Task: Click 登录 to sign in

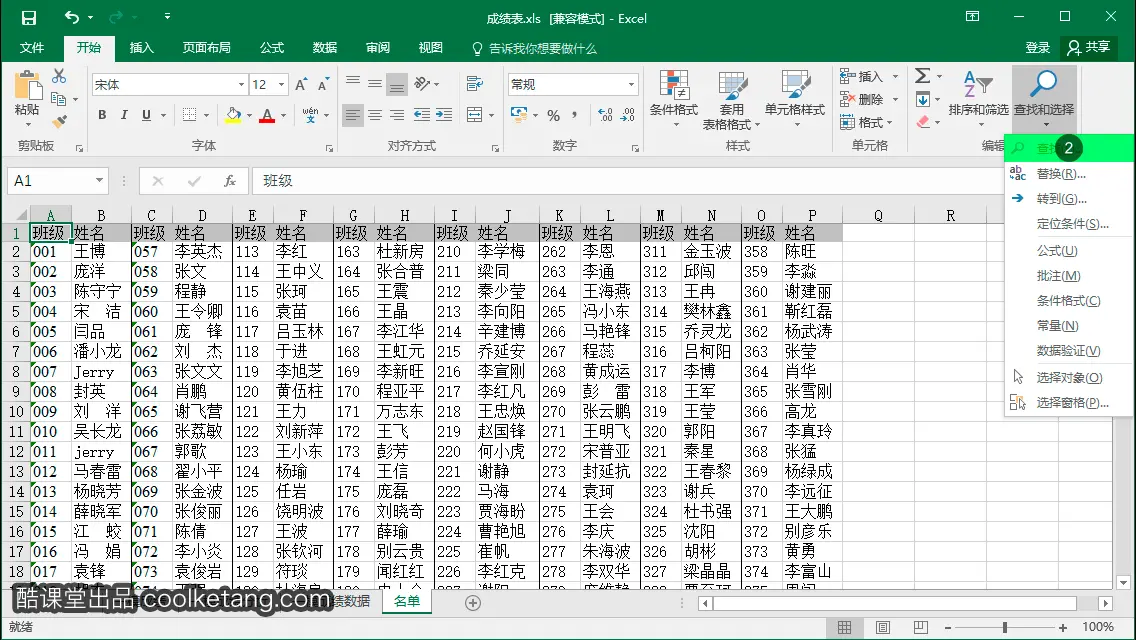Action: click(1037, 48)
